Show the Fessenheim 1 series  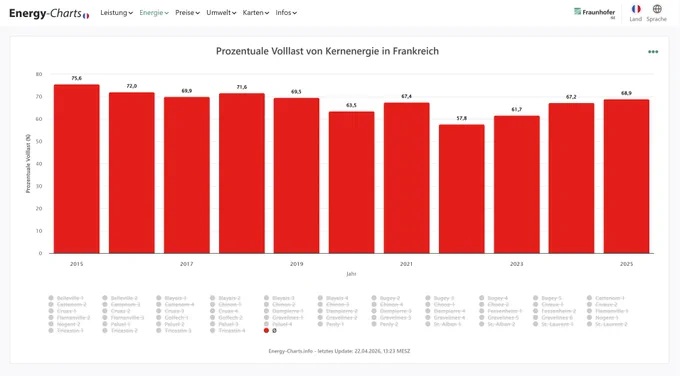click(x=501, y=311)
